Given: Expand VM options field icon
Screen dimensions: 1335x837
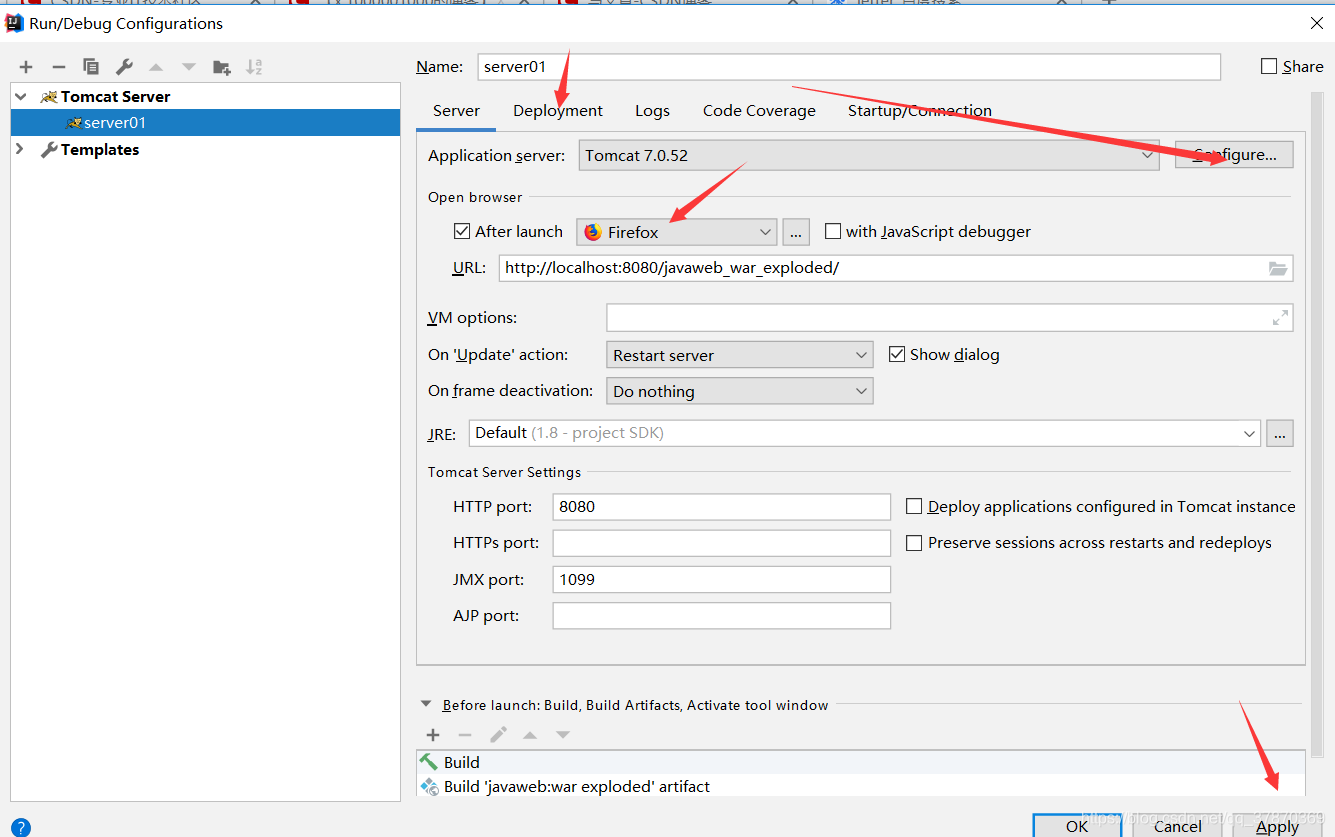Looking at the screenshot, I should (x=1280, y=318).
